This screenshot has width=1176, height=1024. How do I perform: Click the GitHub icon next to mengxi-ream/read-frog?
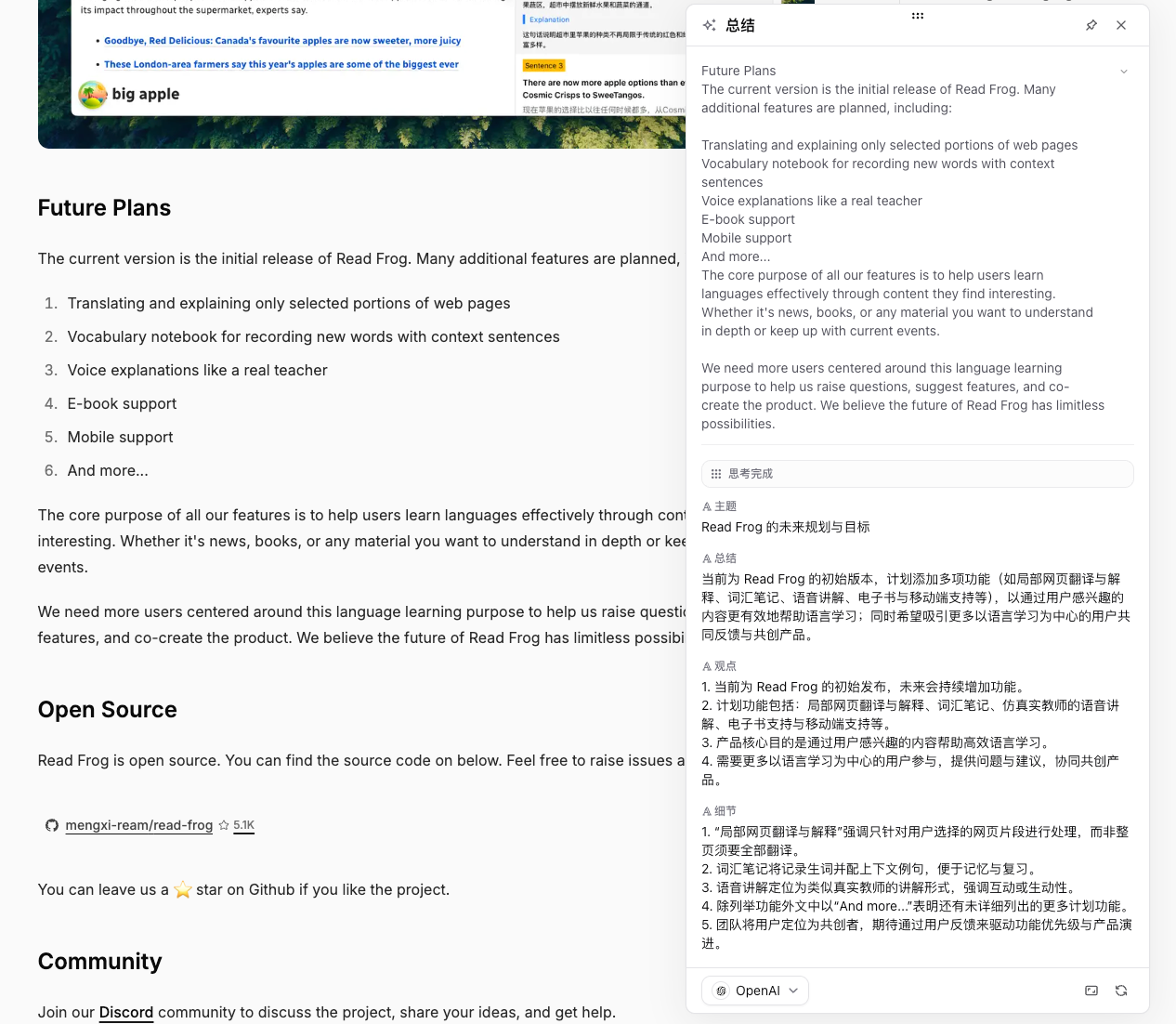52,825
